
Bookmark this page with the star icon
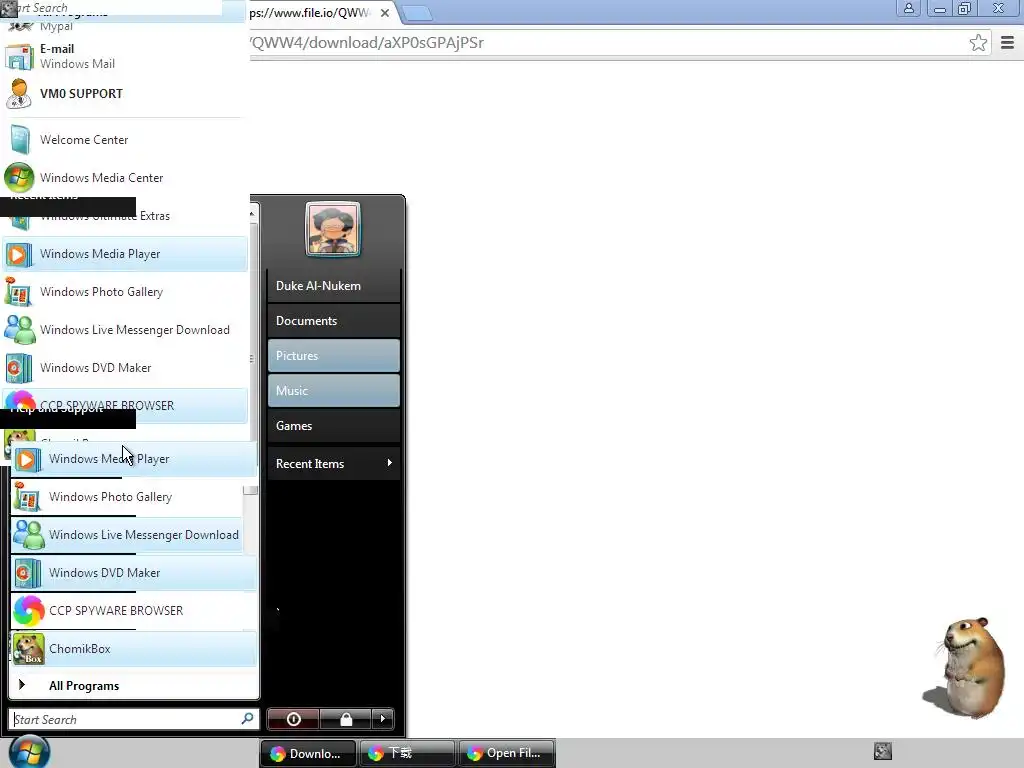point(978,42)
